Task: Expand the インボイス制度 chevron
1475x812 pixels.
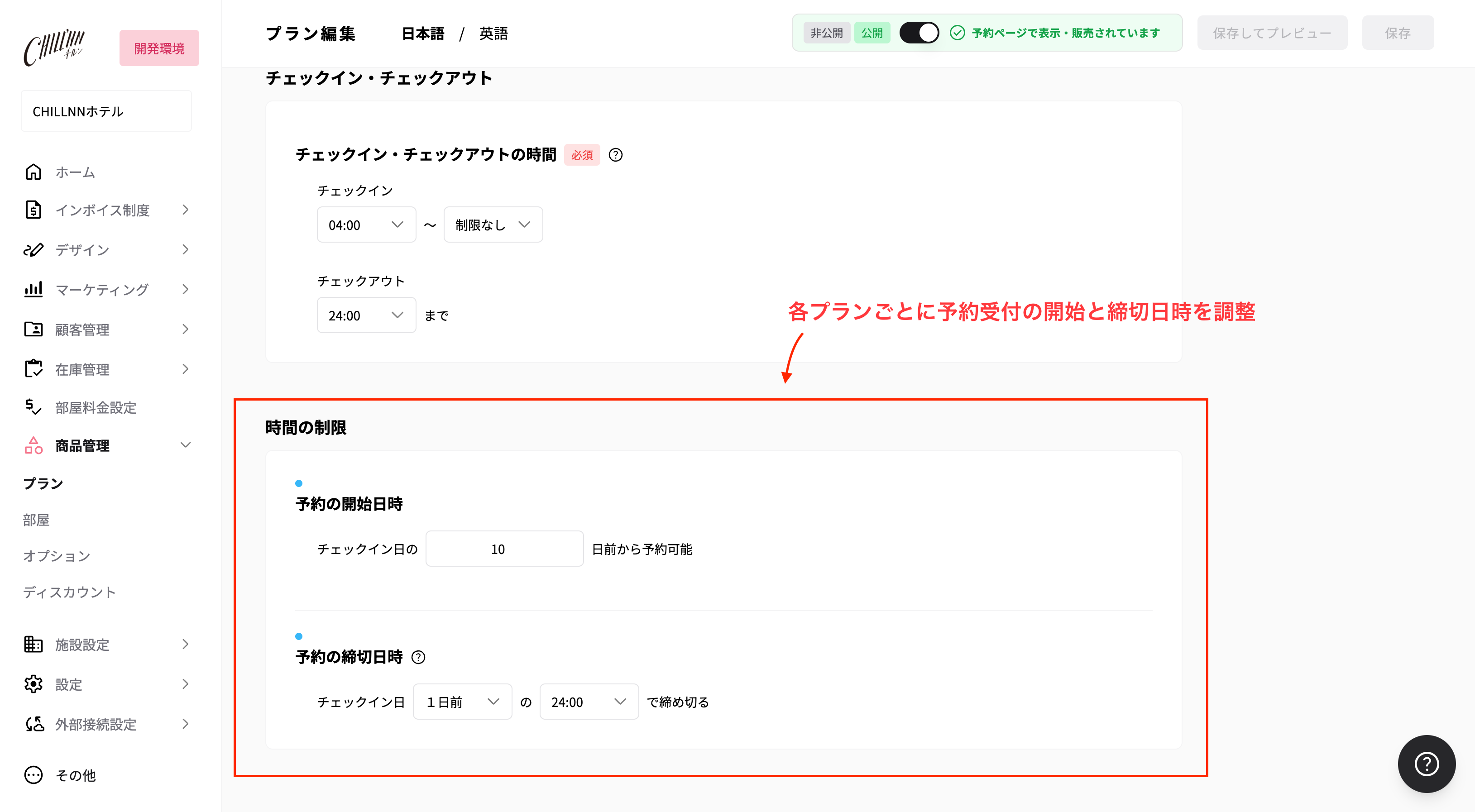Action: (x=186, y=210)
